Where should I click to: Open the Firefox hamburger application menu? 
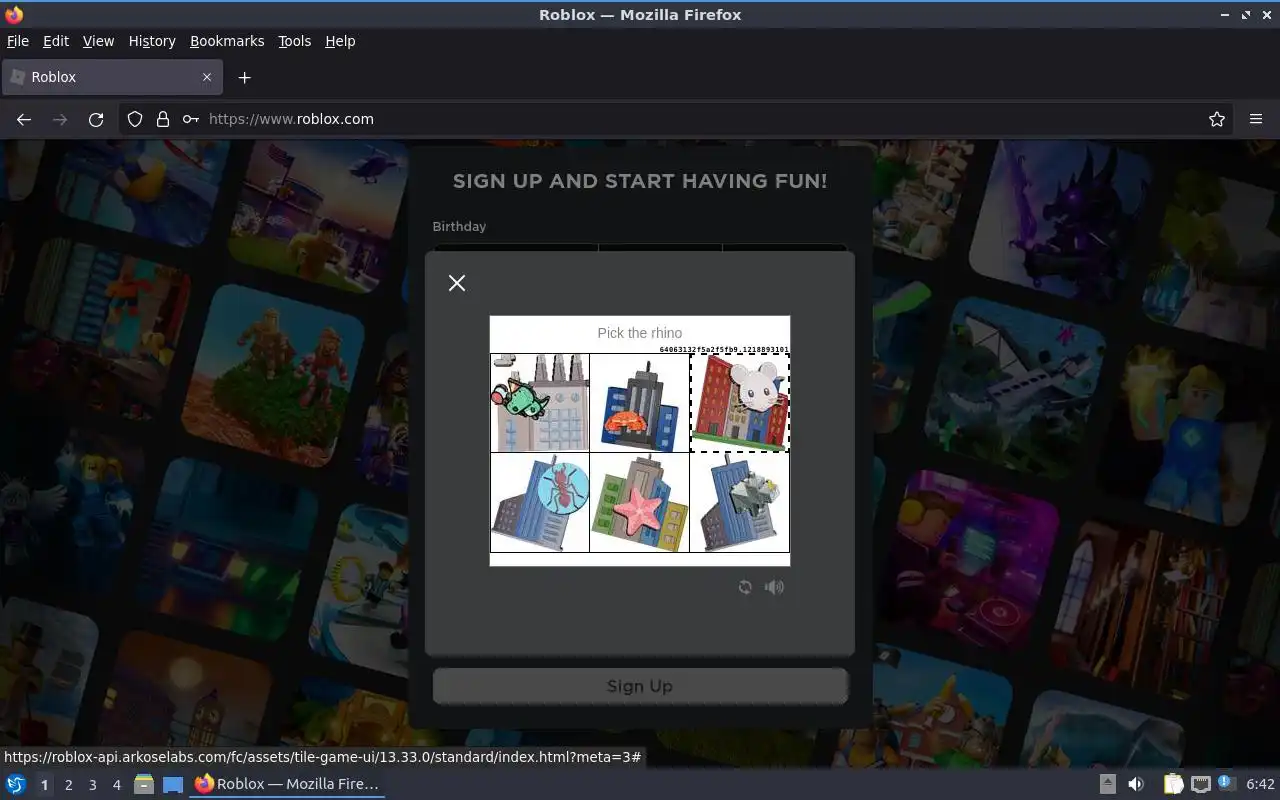click(x=1256, y=119)
